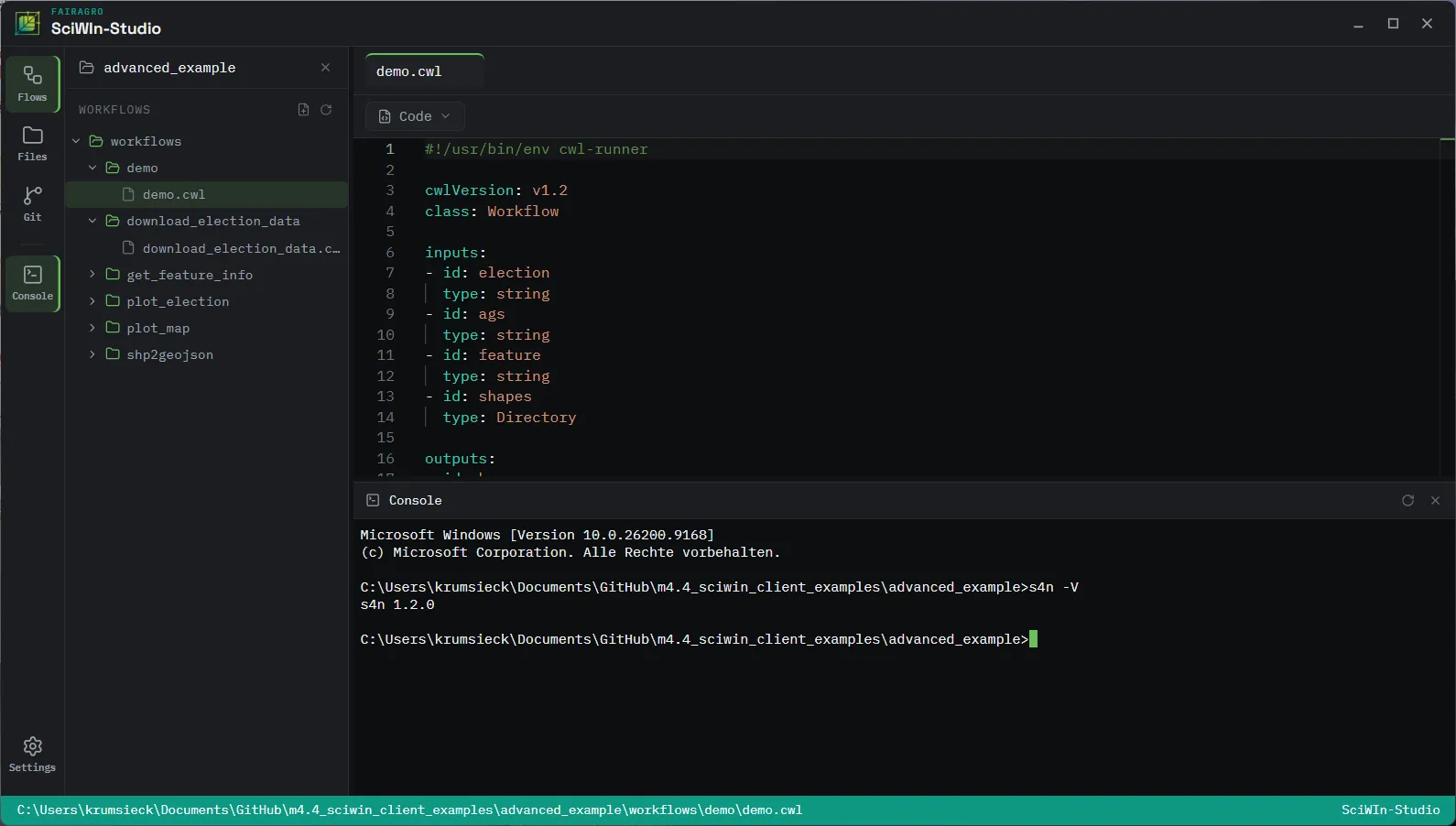Click 'cwlVersion: v1.2' line

496,190
